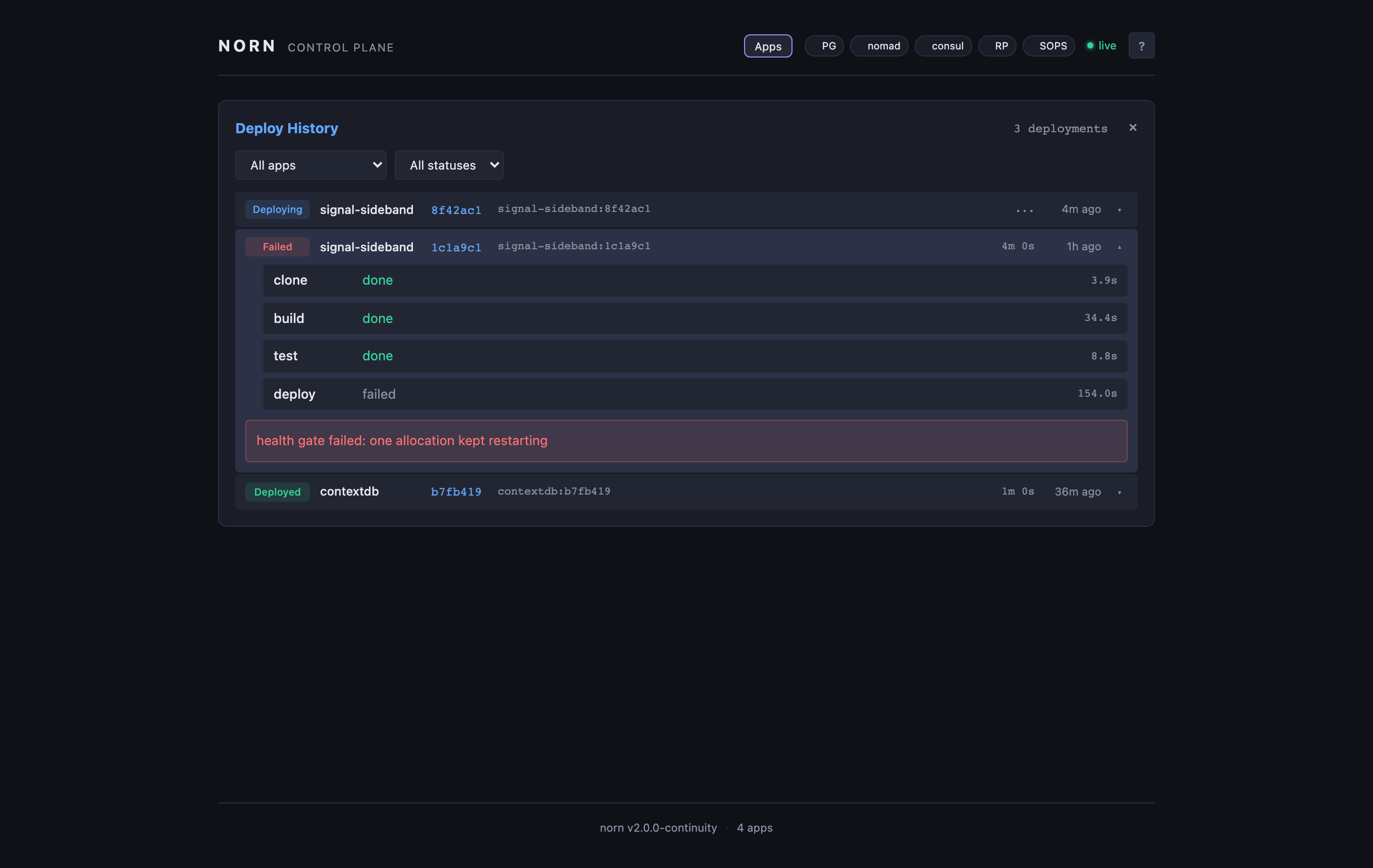Click the 8.8s test step duration
1373x868 pixels.
1104,356
